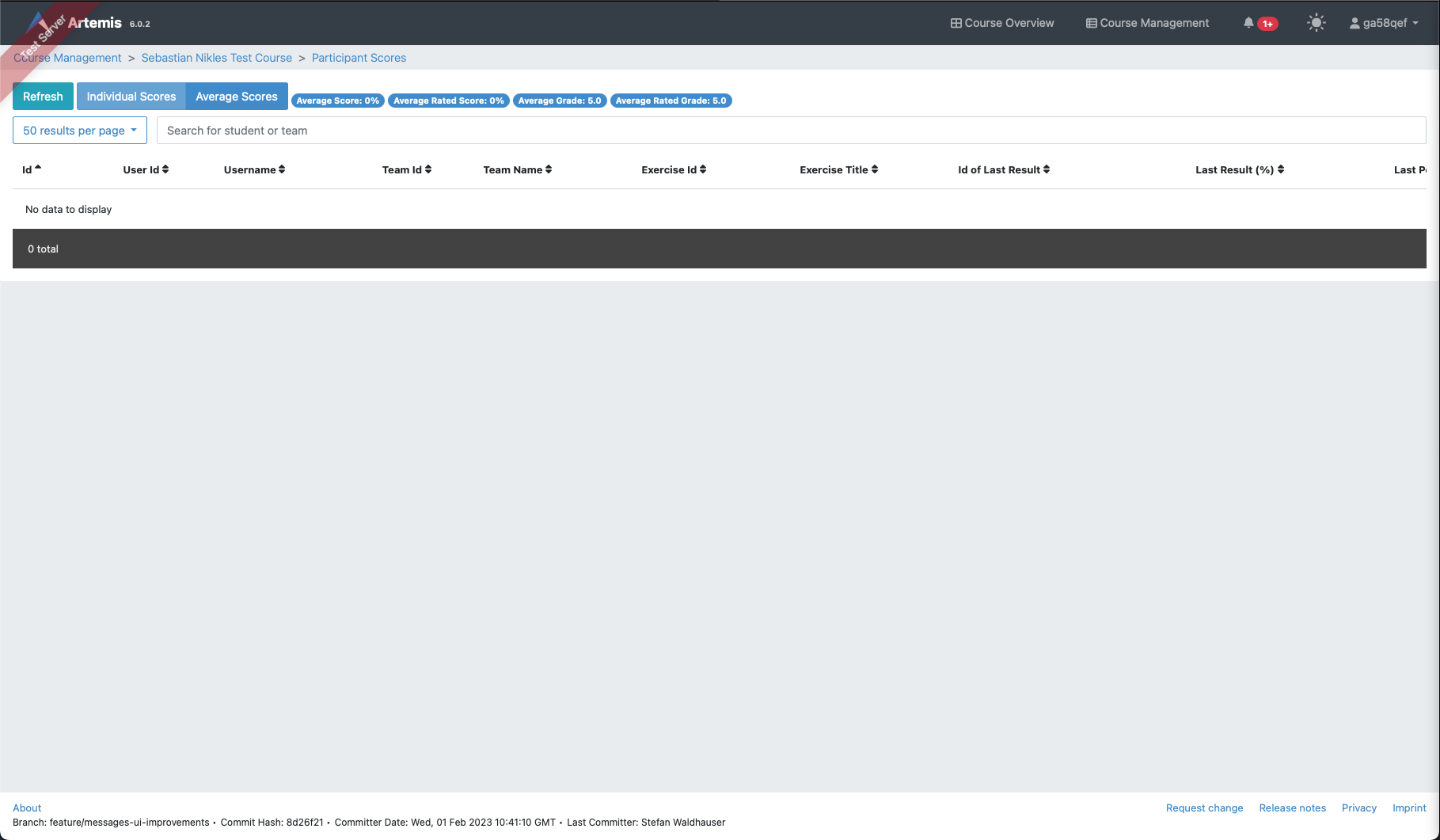Open the 50 results per page dropdown

pos(79,130)
